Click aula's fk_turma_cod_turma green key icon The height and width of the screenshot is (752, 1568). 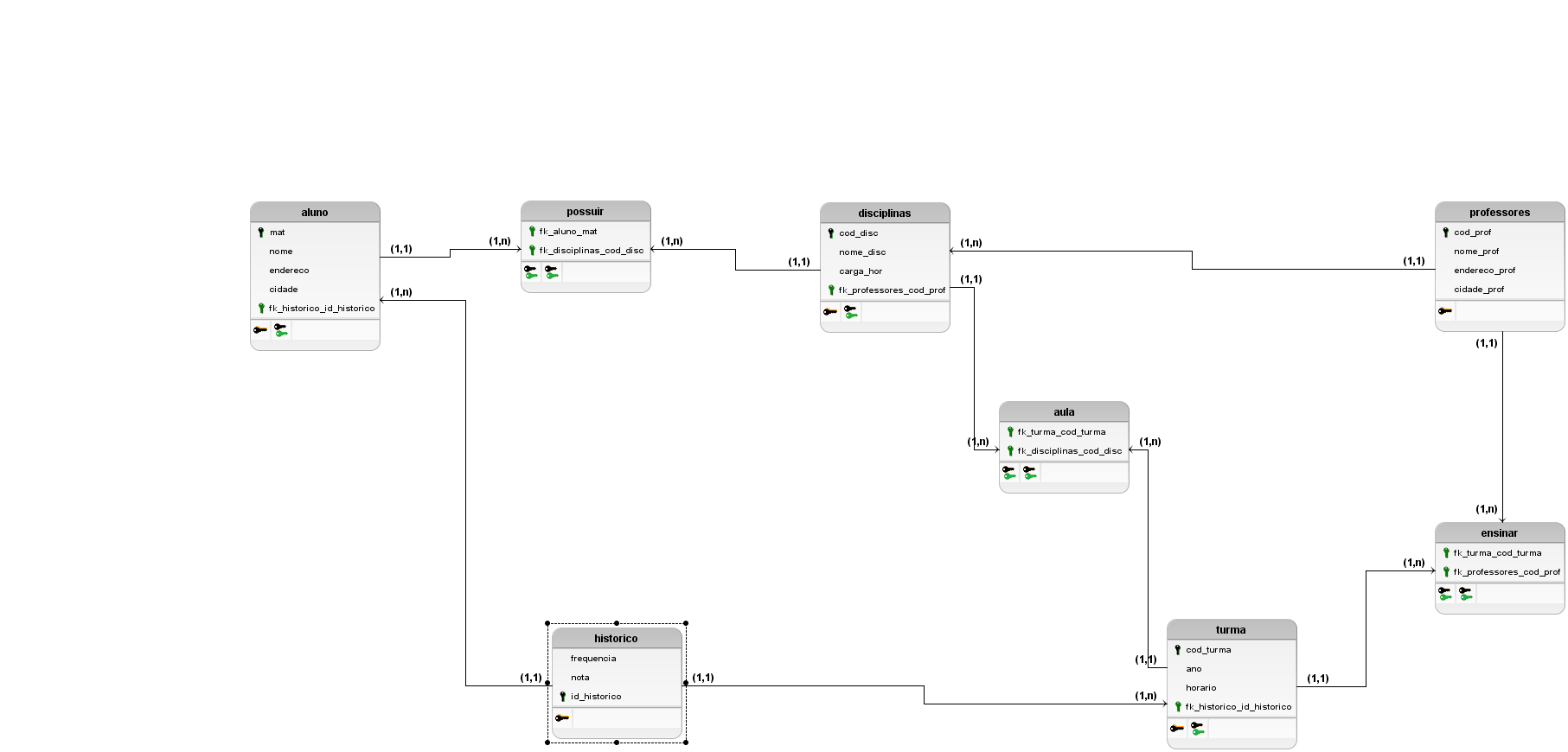[1010, 432]
